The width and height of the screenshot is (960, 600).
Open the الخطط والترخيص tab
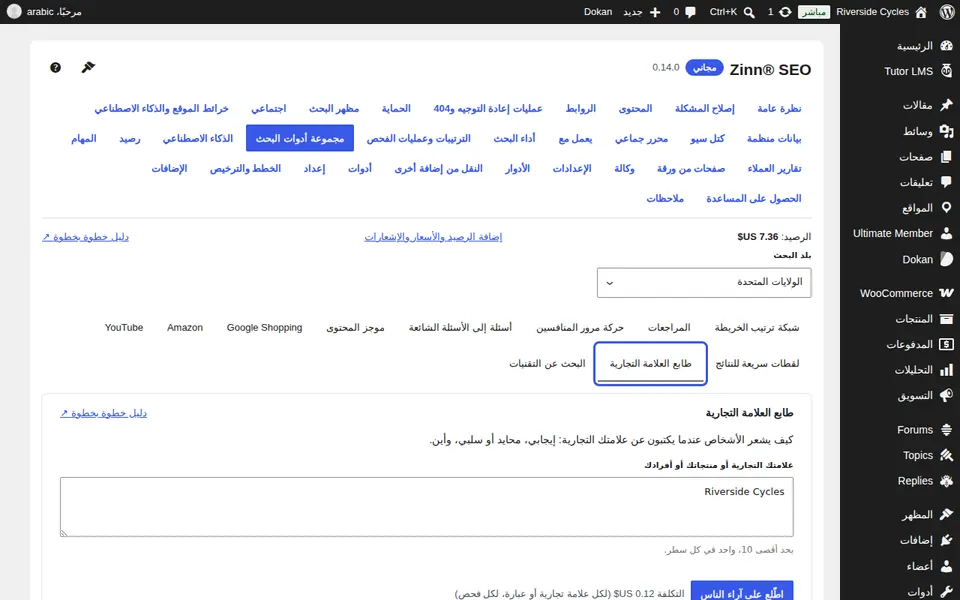pyautogui.click(x=245, y=168)
